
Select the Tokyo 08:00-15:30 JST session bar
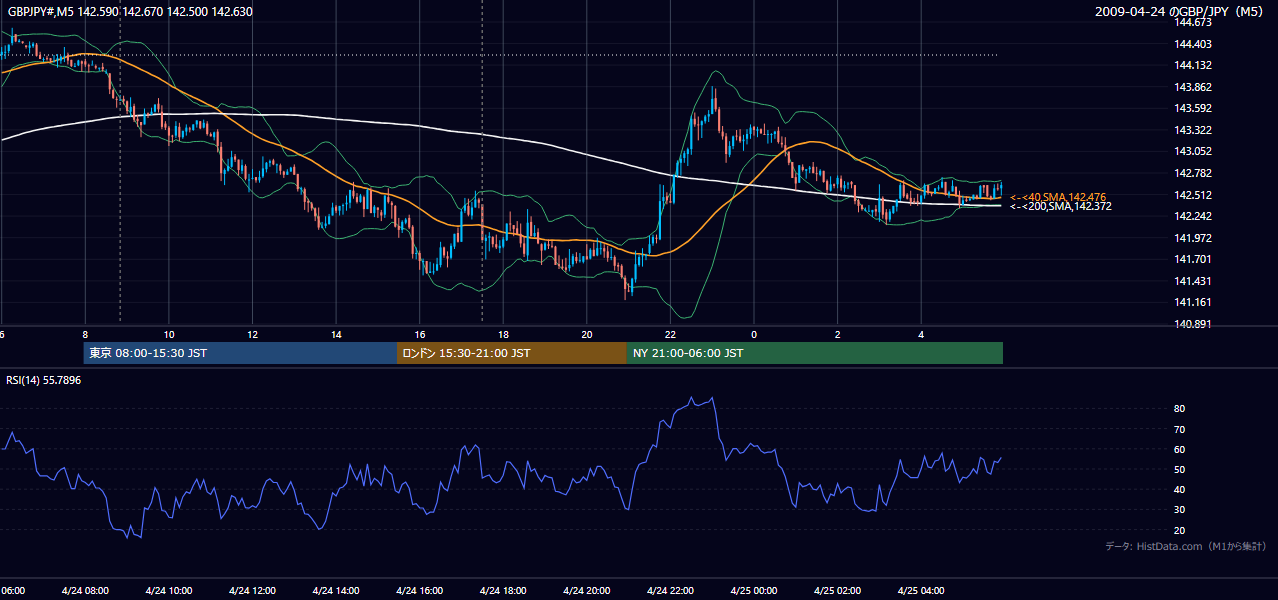(240, 353)
